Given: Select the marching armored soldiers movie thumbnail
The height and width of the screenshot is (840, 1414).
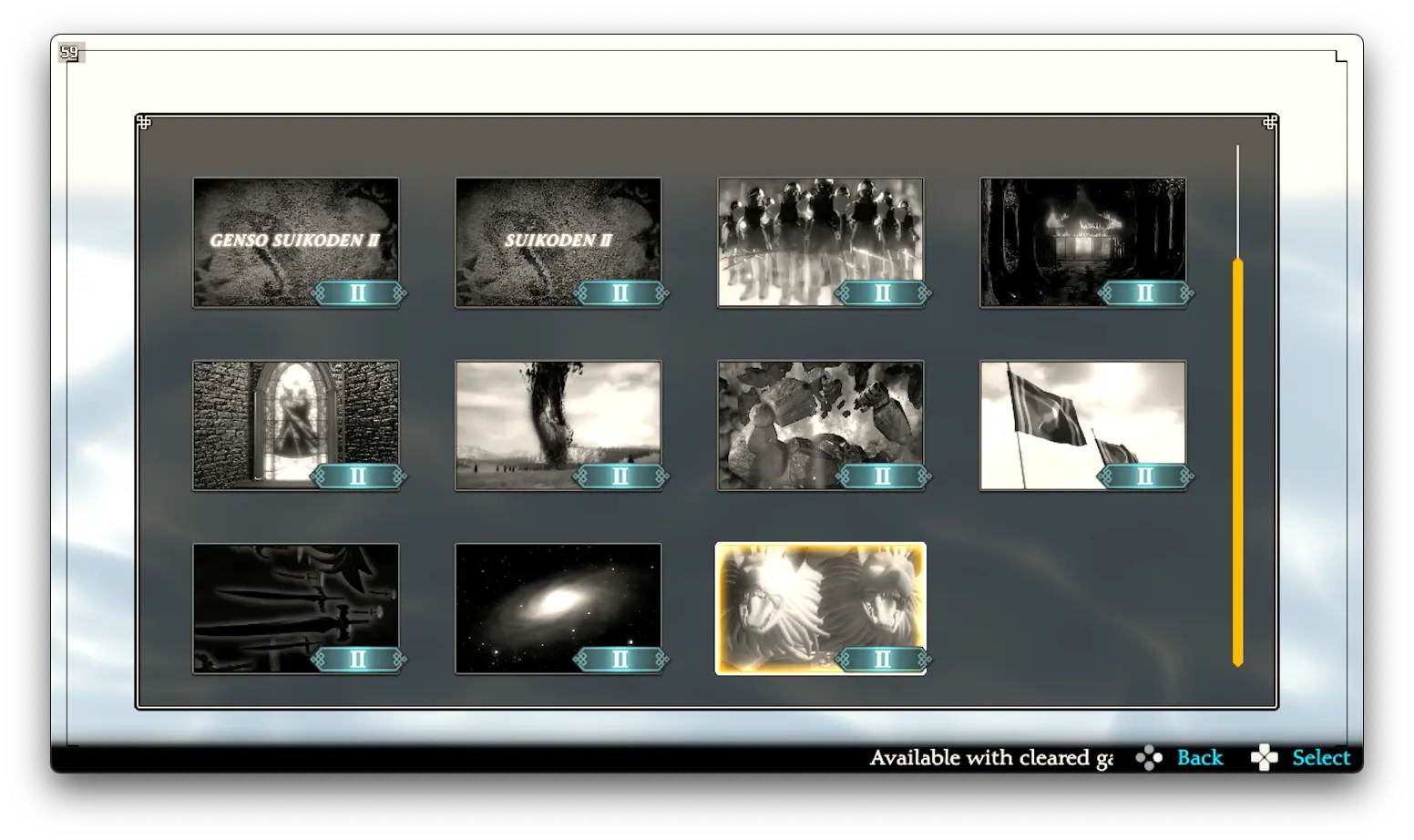Looking at the screenshot, I should click(x=821, y=242).
